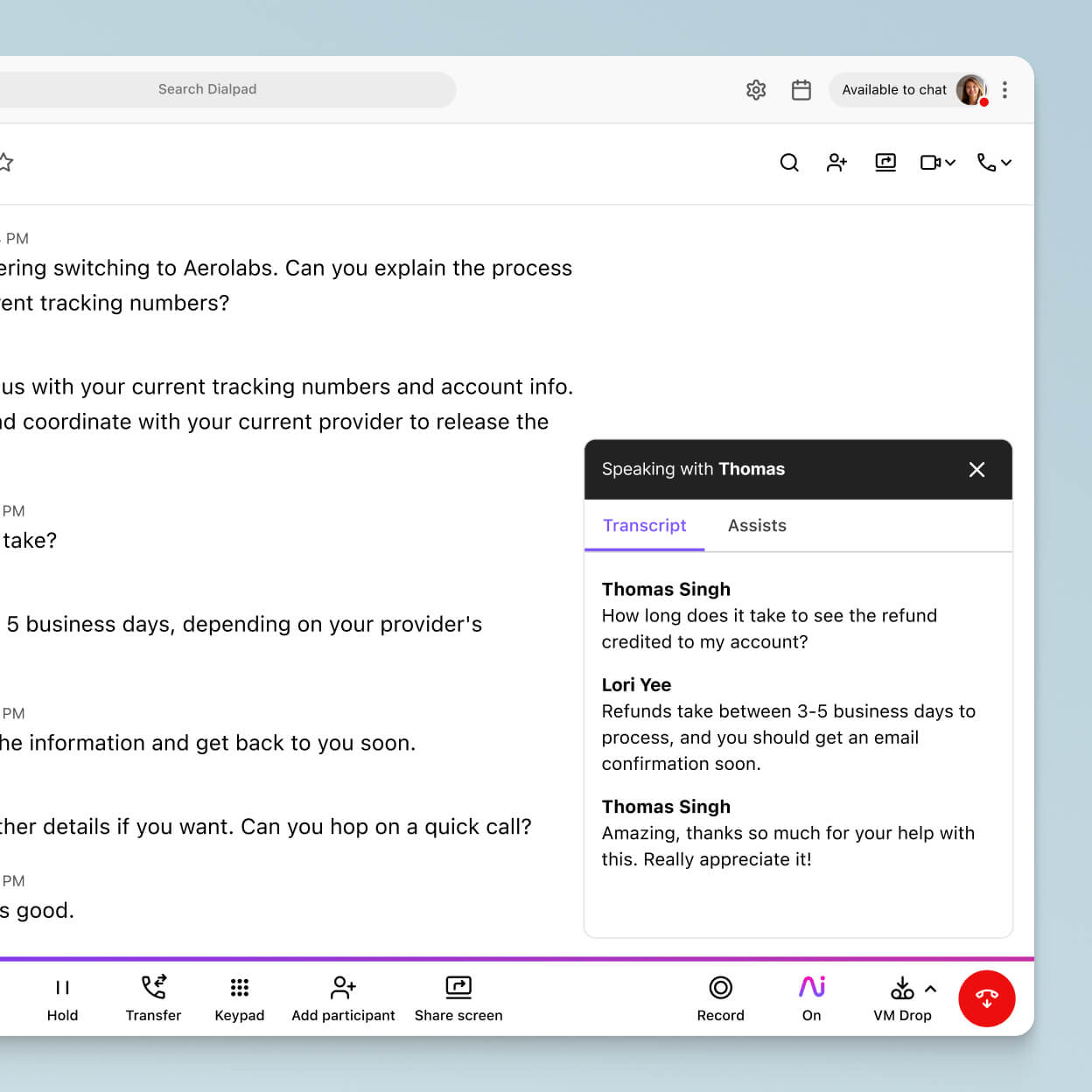Put the call on Hold
The image size is (1092, 1092).
[x=62, y=997]
